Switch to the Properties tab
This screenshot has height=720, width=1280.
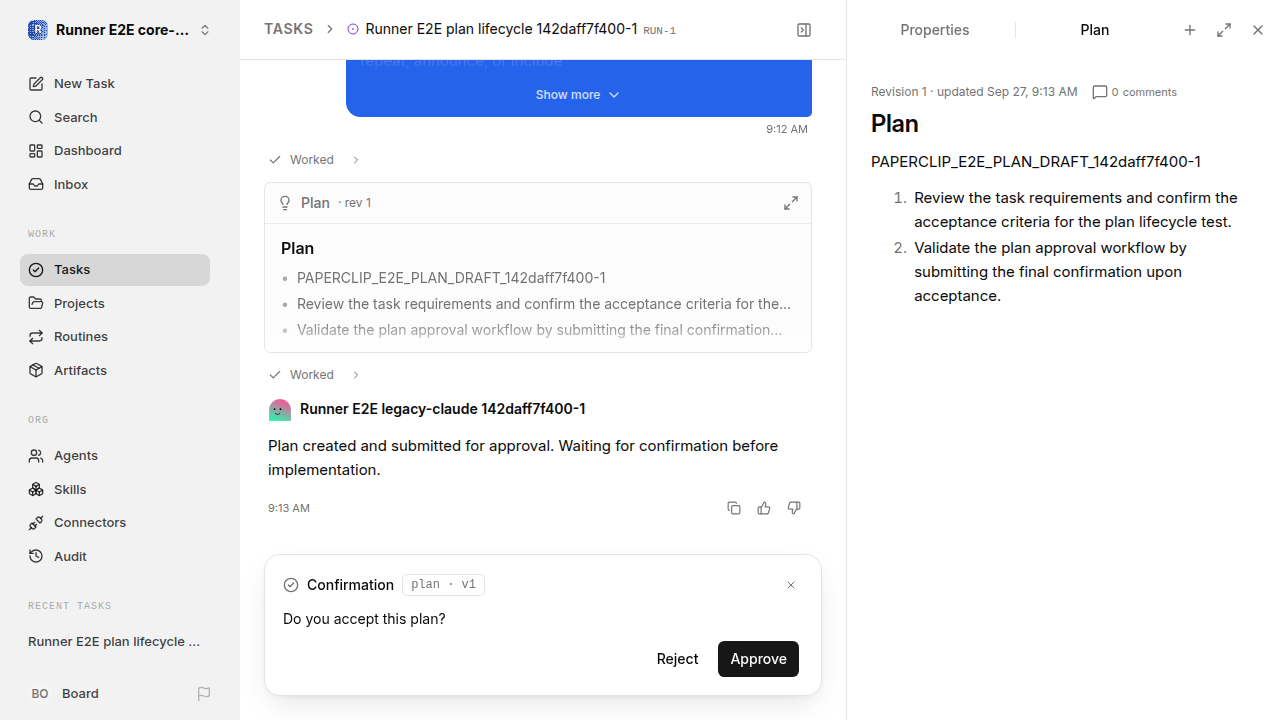click(x=934, y=30)
